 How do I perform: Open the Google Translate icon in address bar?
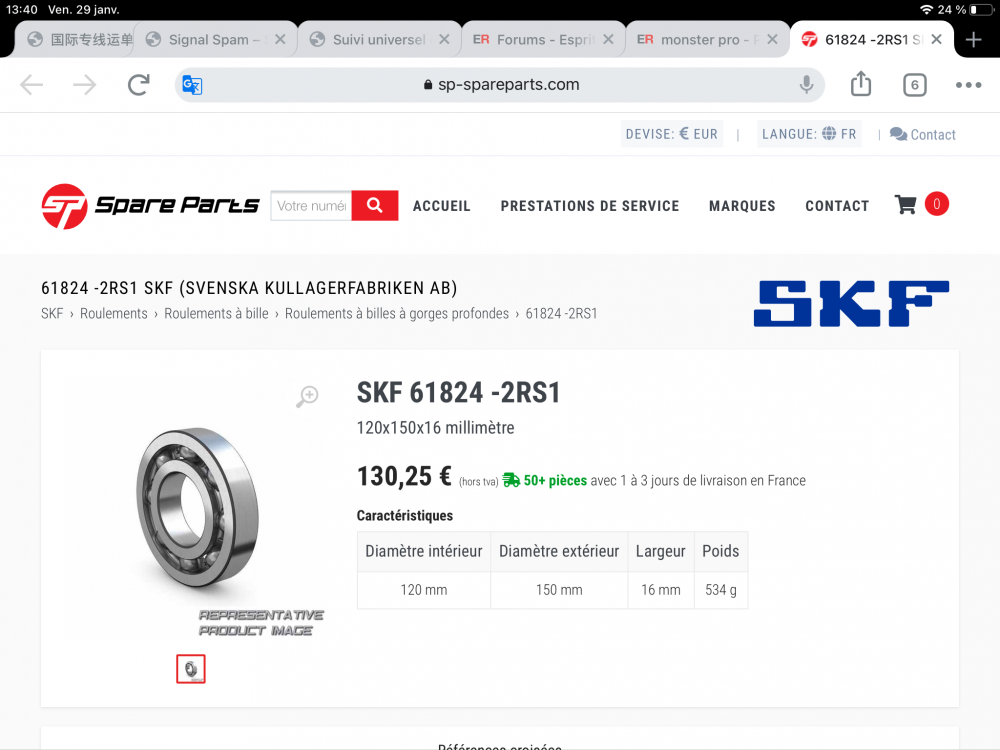click(192, 85)
